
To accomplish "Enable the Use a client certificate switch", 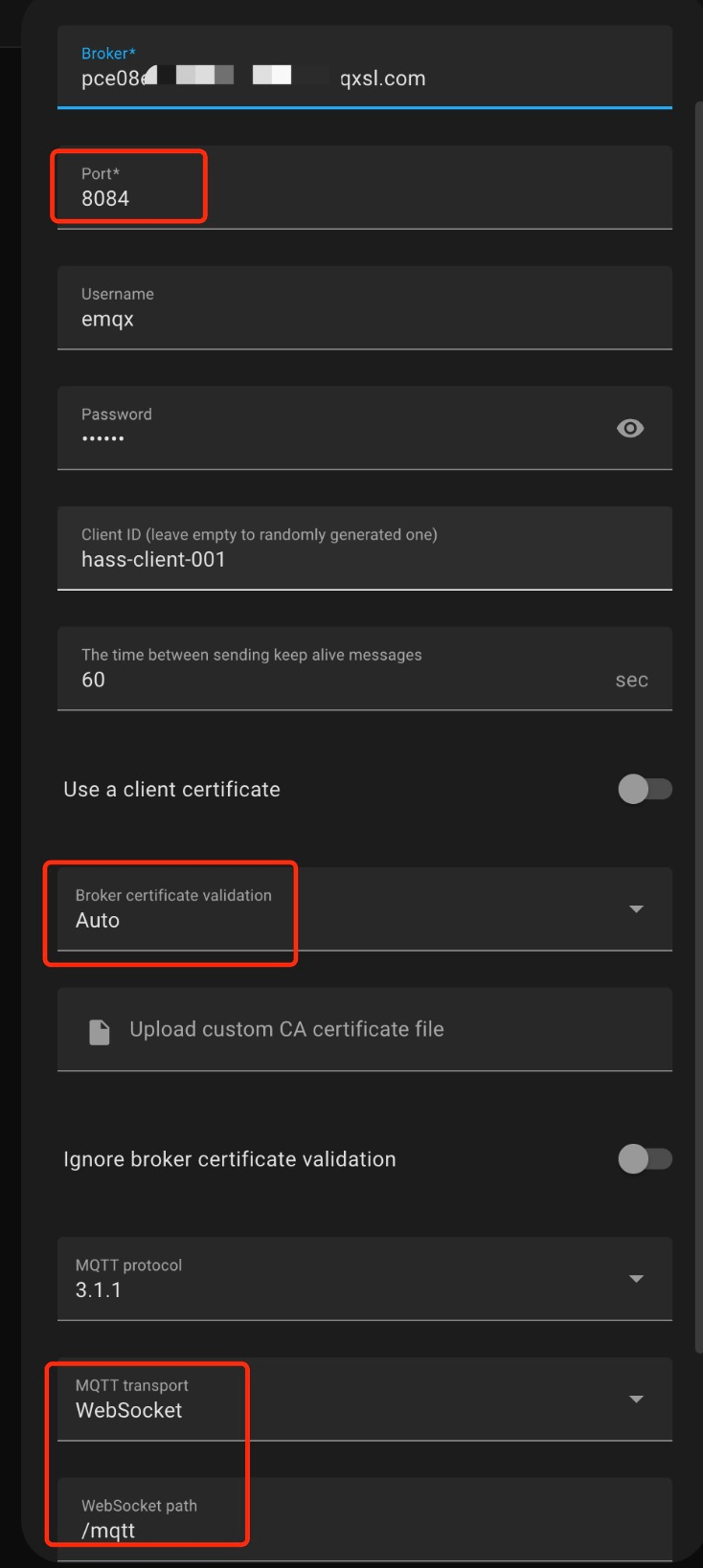I will [x=646, y=789].
